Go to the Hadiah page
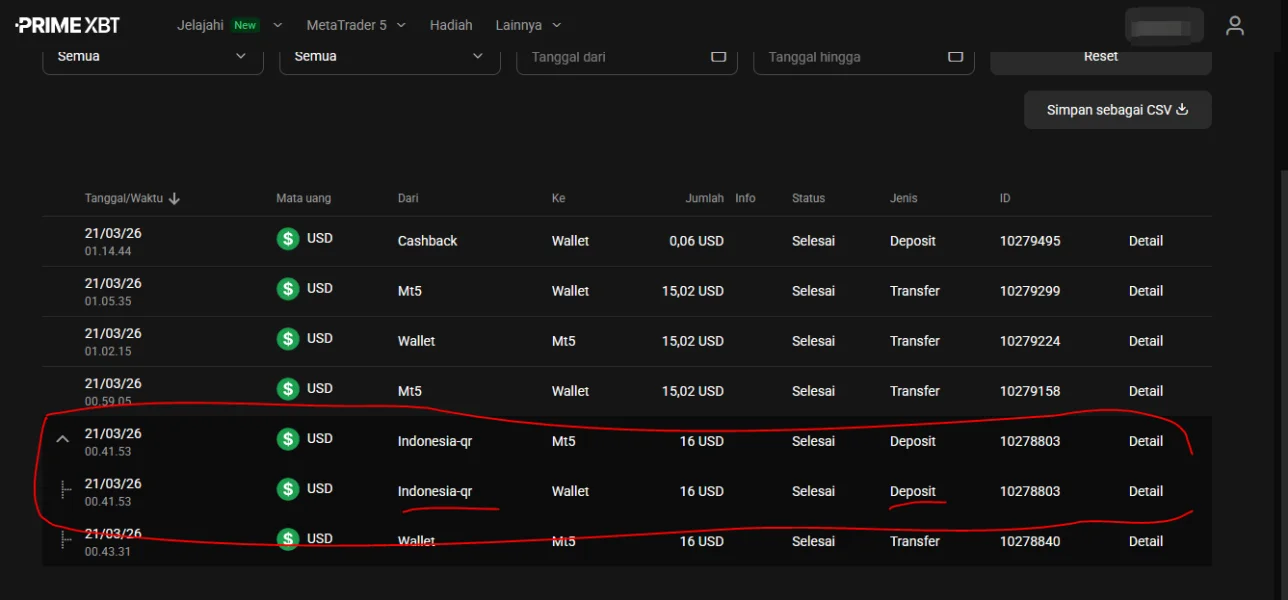 (451, 25)
